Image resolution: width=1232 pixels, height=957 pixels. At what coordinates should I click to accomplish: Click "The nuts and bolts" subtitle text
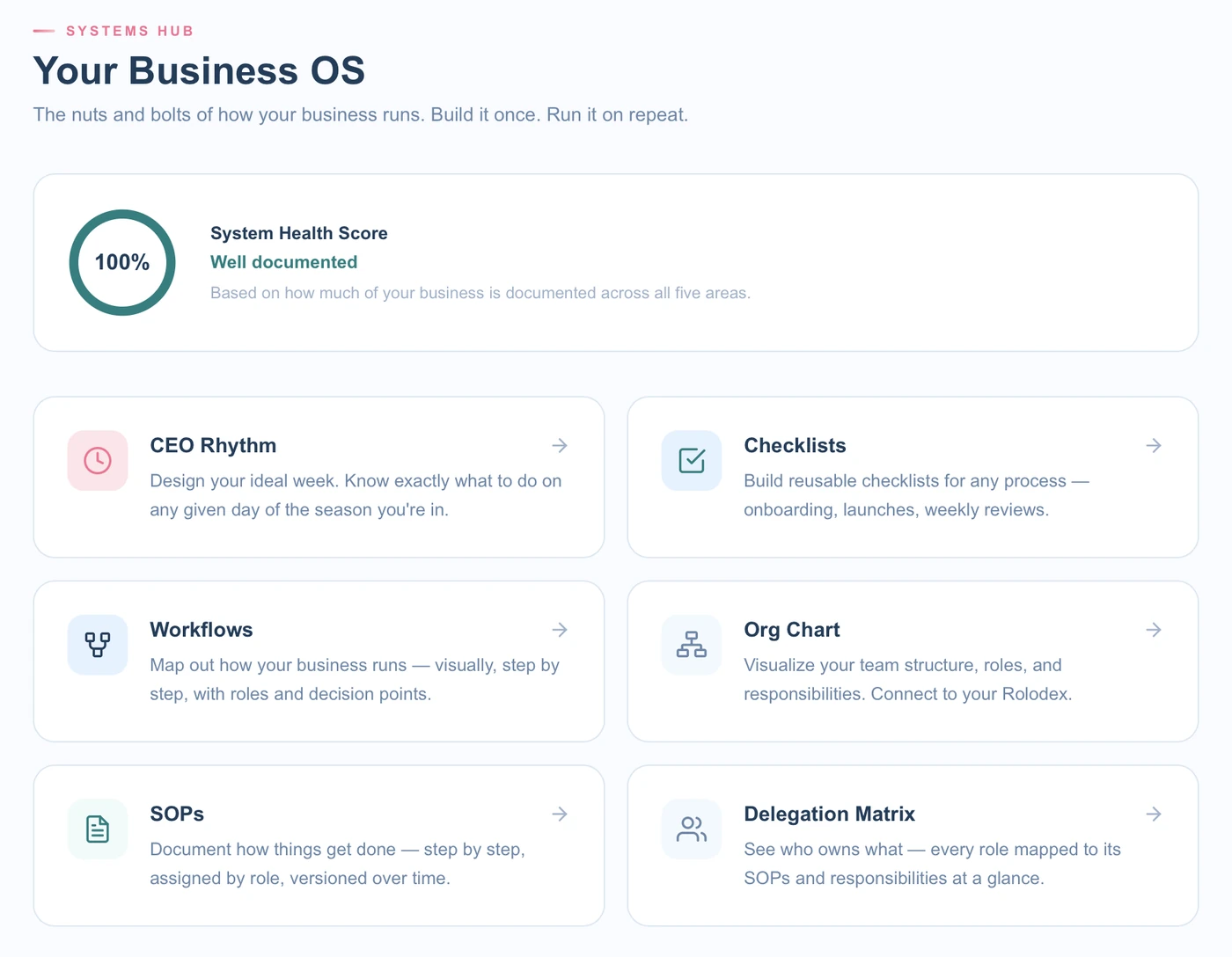(361, 114)
